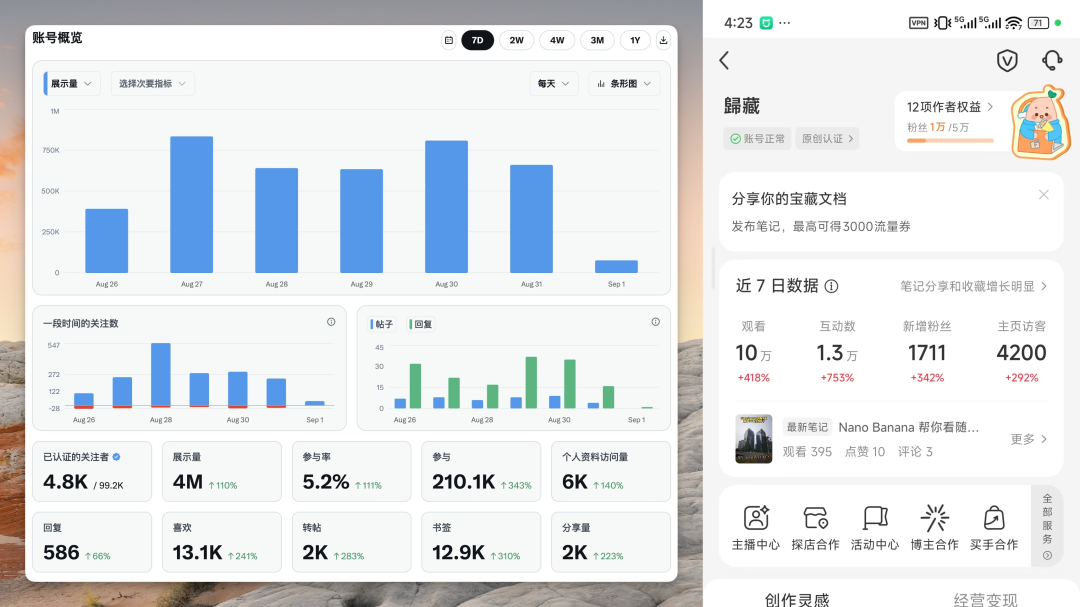
Task: Select the 3M time range
Action: (x=597, y=40)
